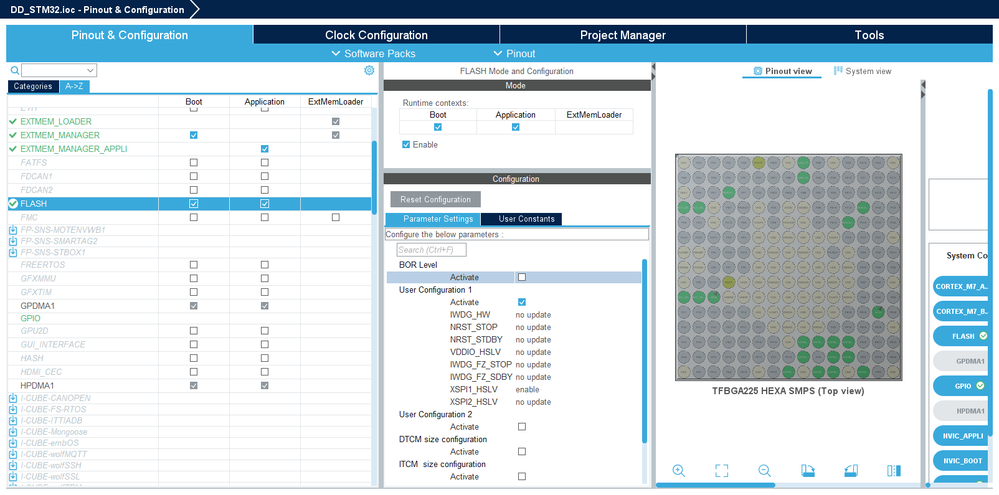999x495 pixels.
Task: Open the peripheral search combo box dropdown
Action: [x=90, y=70]
